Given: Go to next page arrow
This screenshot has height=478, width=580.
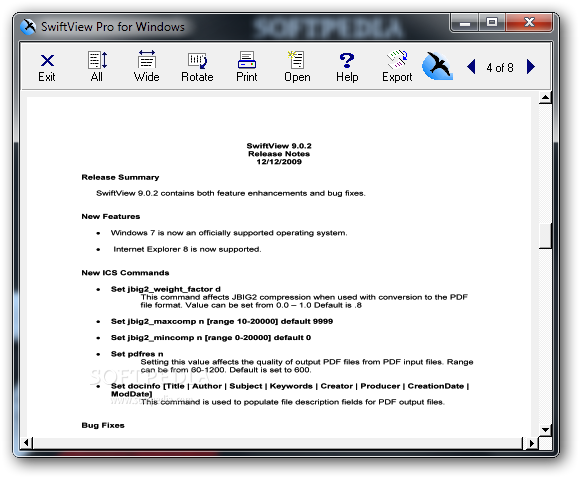Looking at the screenshot, I should pyautogui.click(x=530, y=67).
